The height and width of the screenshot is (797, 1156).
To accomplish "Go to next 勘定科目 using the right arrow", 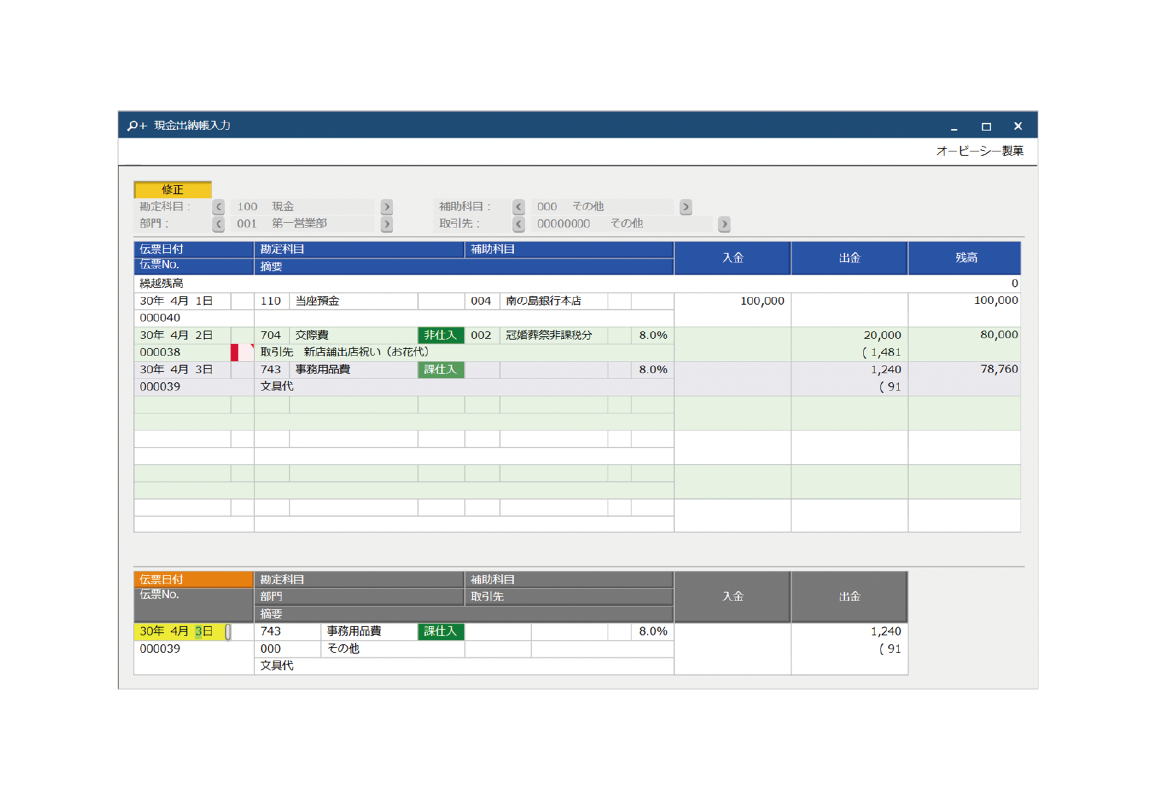I will tap(387, 207).
